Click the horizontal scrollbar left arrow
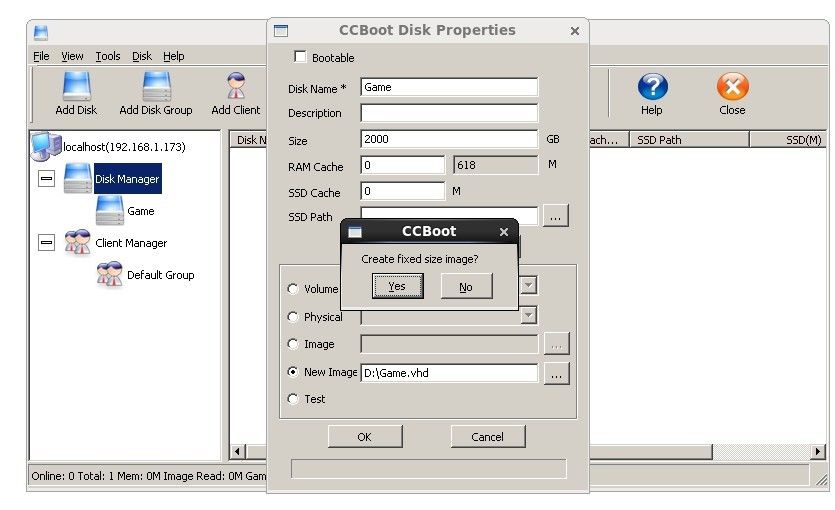The width and height of the screenshot is (835, 510). pyautogui.click(x=237, y=452)
